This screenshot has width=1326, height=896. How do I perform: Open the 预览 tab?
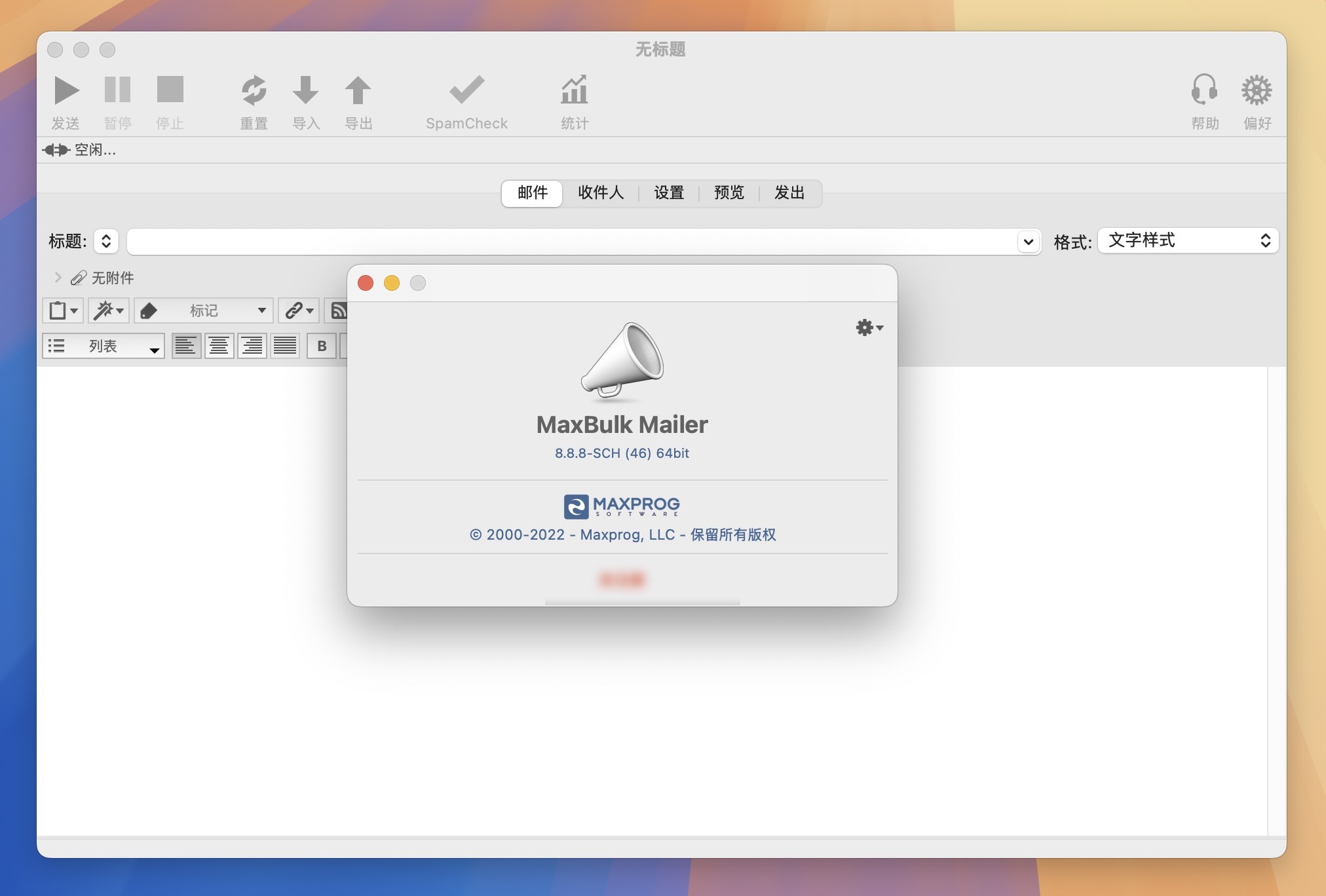(x=729, y=193)
